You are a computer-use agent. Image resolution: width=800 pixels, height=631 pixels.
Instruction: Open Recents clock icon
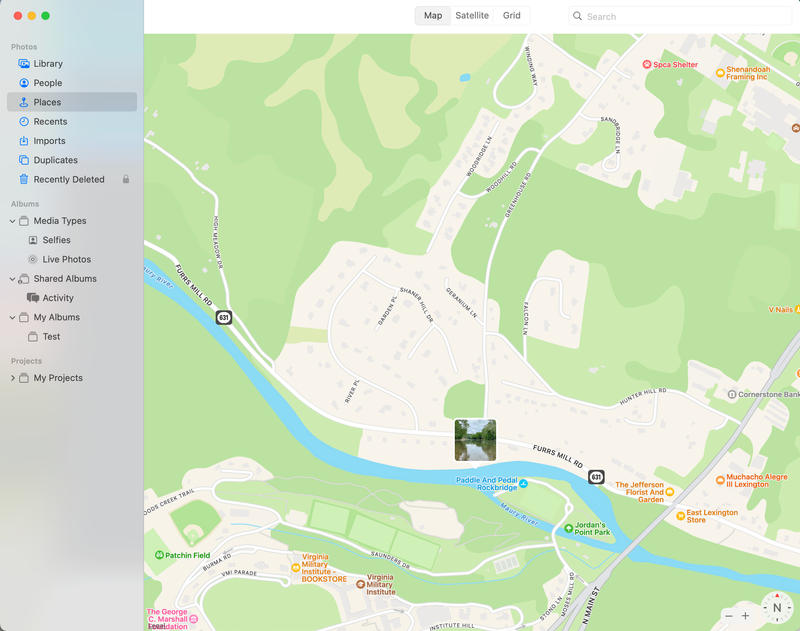[23, 121]
